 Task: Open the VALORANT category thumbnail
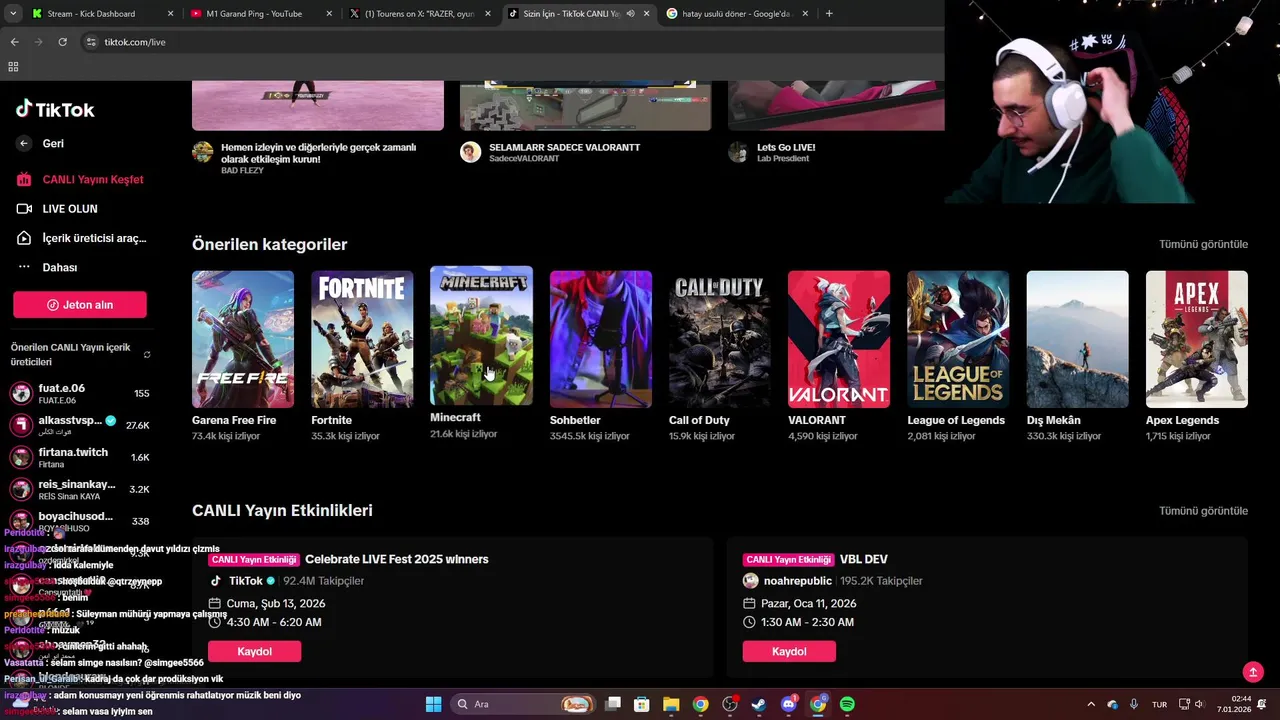click(x=839, y=339)
